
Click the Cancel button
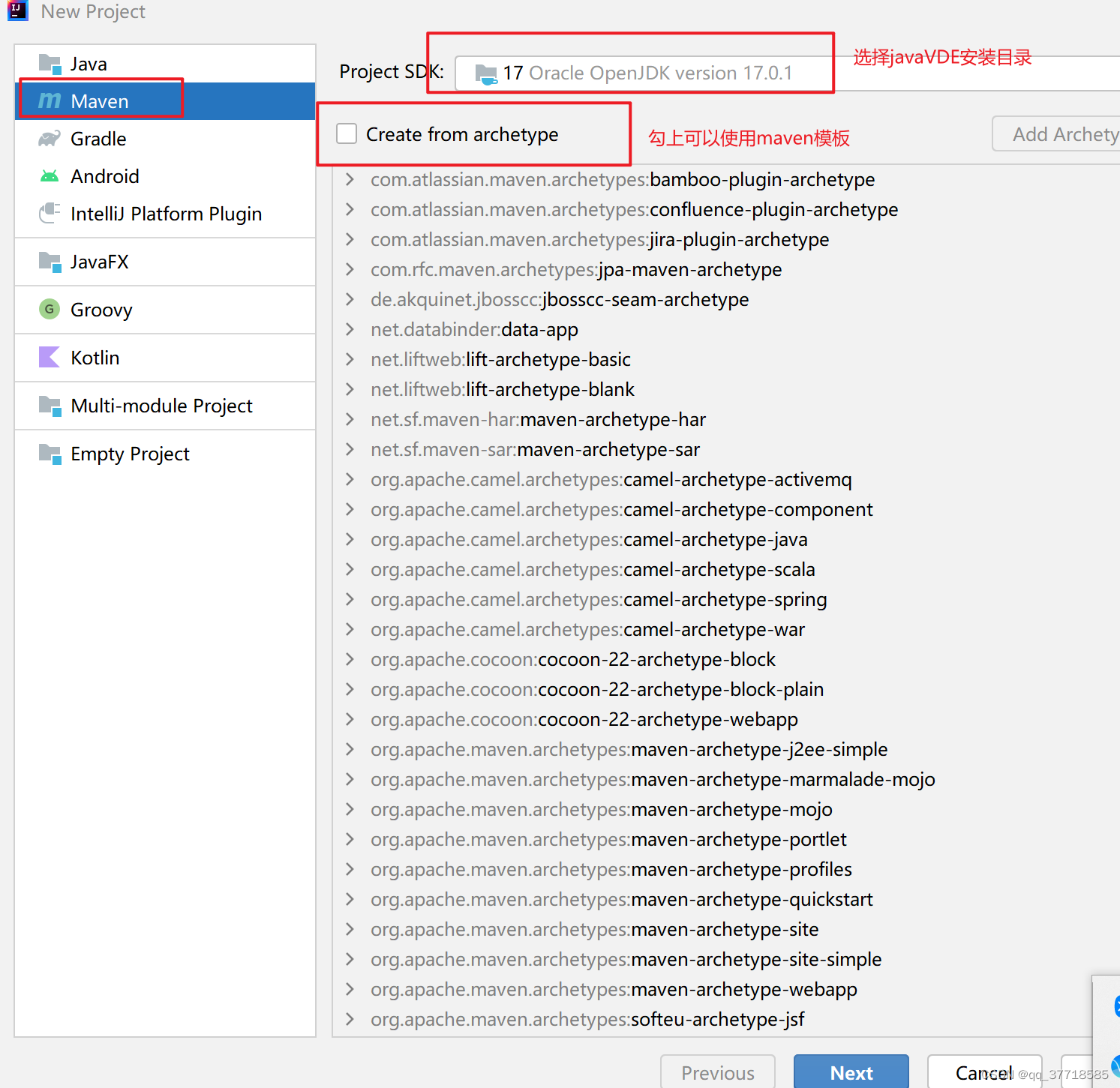(x=984, y=1072)
